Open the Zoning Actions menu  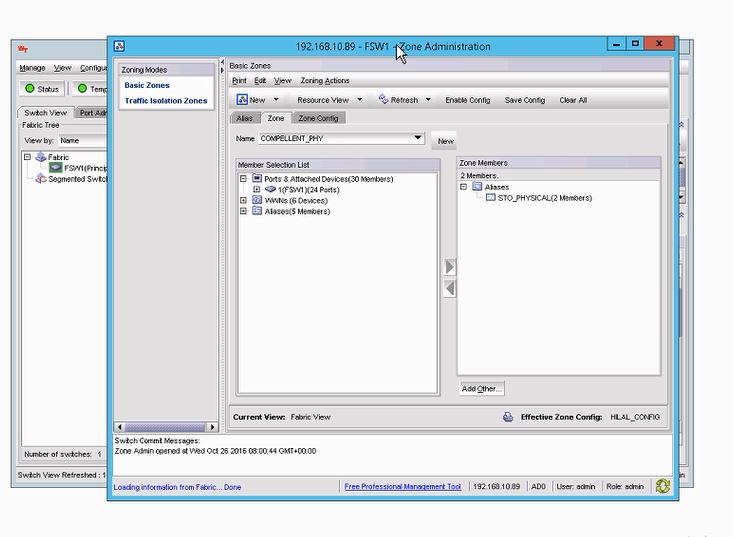pos(325,80)
